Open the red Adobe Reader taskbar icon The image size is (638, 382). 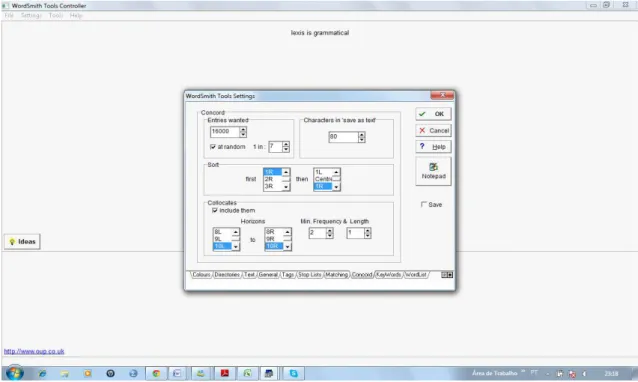225,373
